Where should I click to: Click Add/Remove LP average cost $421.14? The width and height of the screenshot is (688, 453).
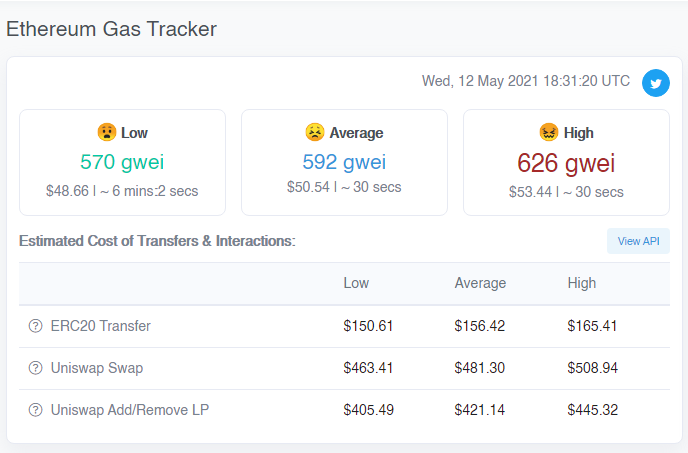(x=480, y=410)
